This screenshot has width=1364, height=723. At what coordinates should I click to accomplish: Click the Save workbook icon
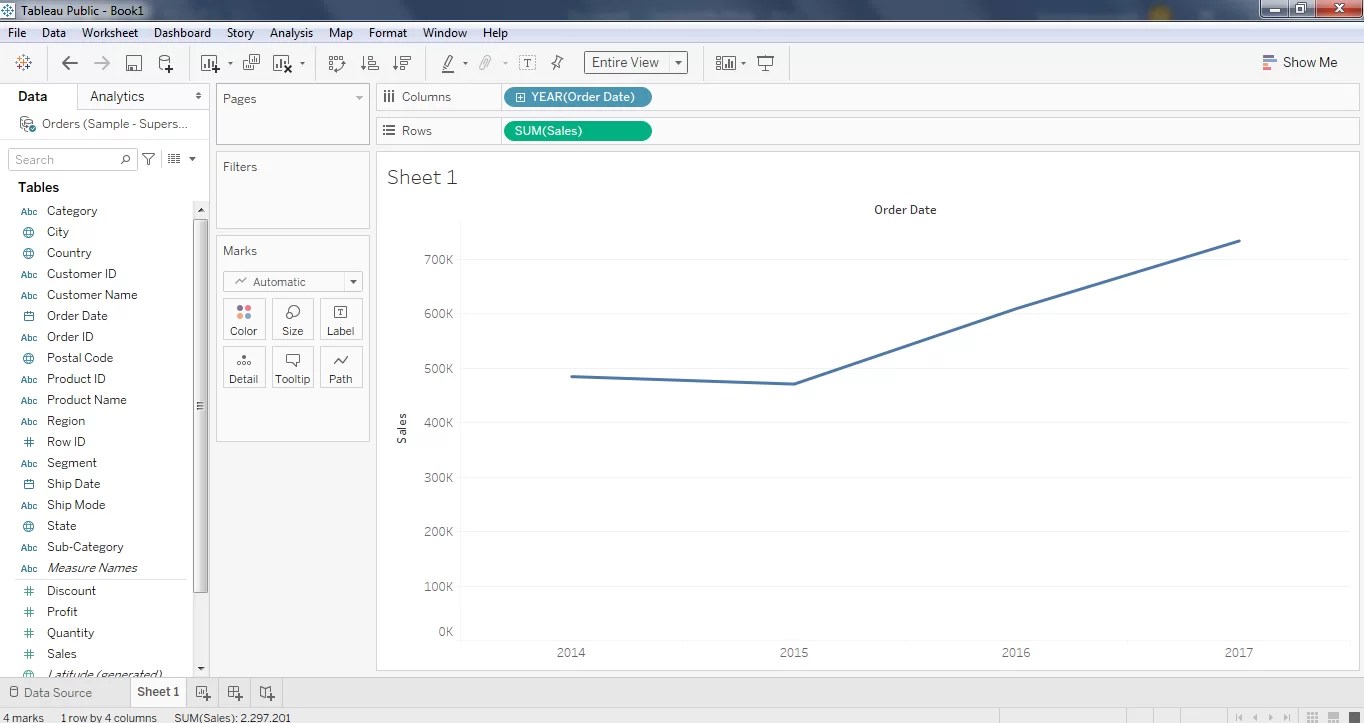point(133,63)
